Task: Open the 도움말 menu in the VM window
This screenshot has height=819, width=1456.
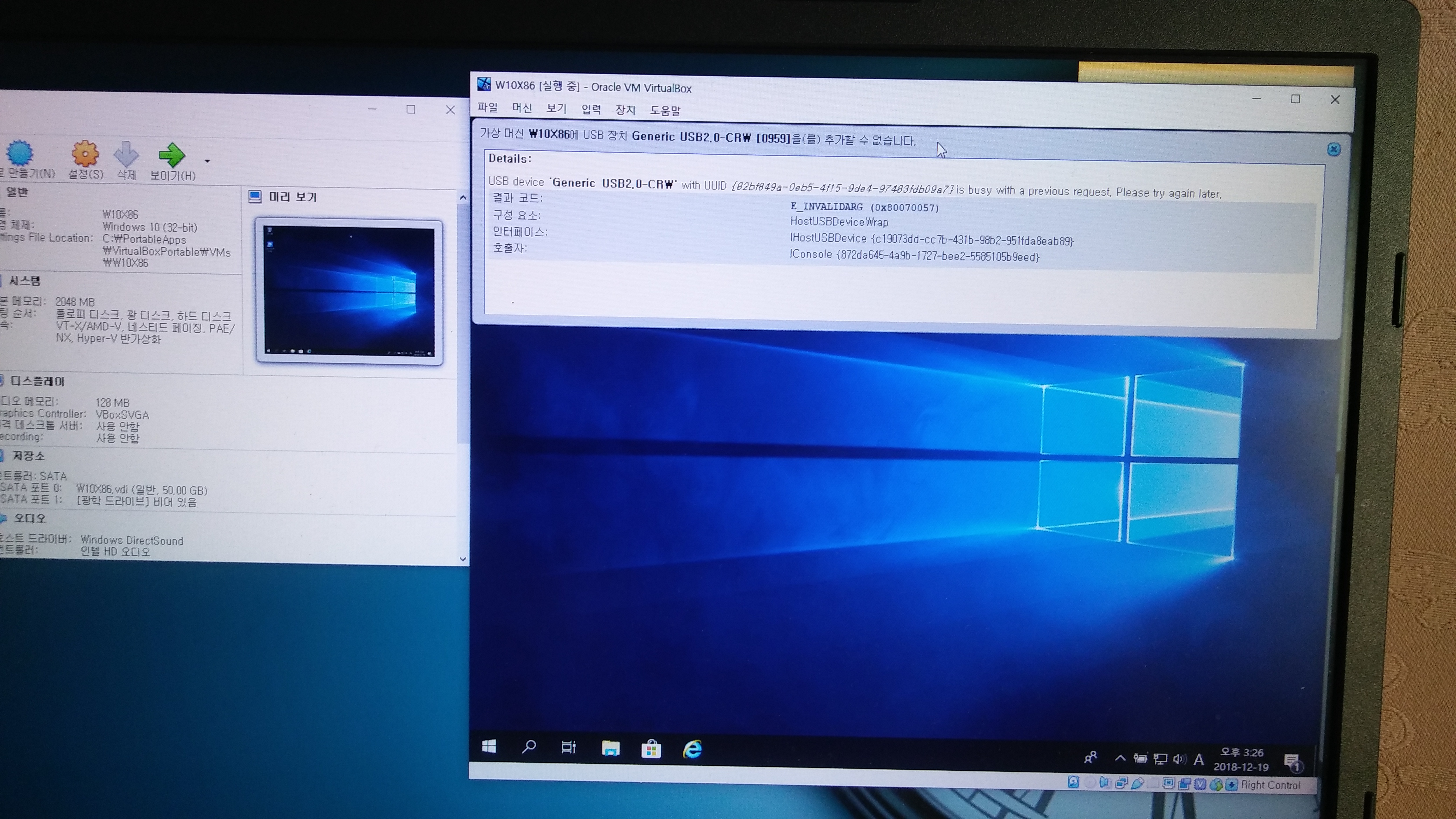Action: pos(665,110)
